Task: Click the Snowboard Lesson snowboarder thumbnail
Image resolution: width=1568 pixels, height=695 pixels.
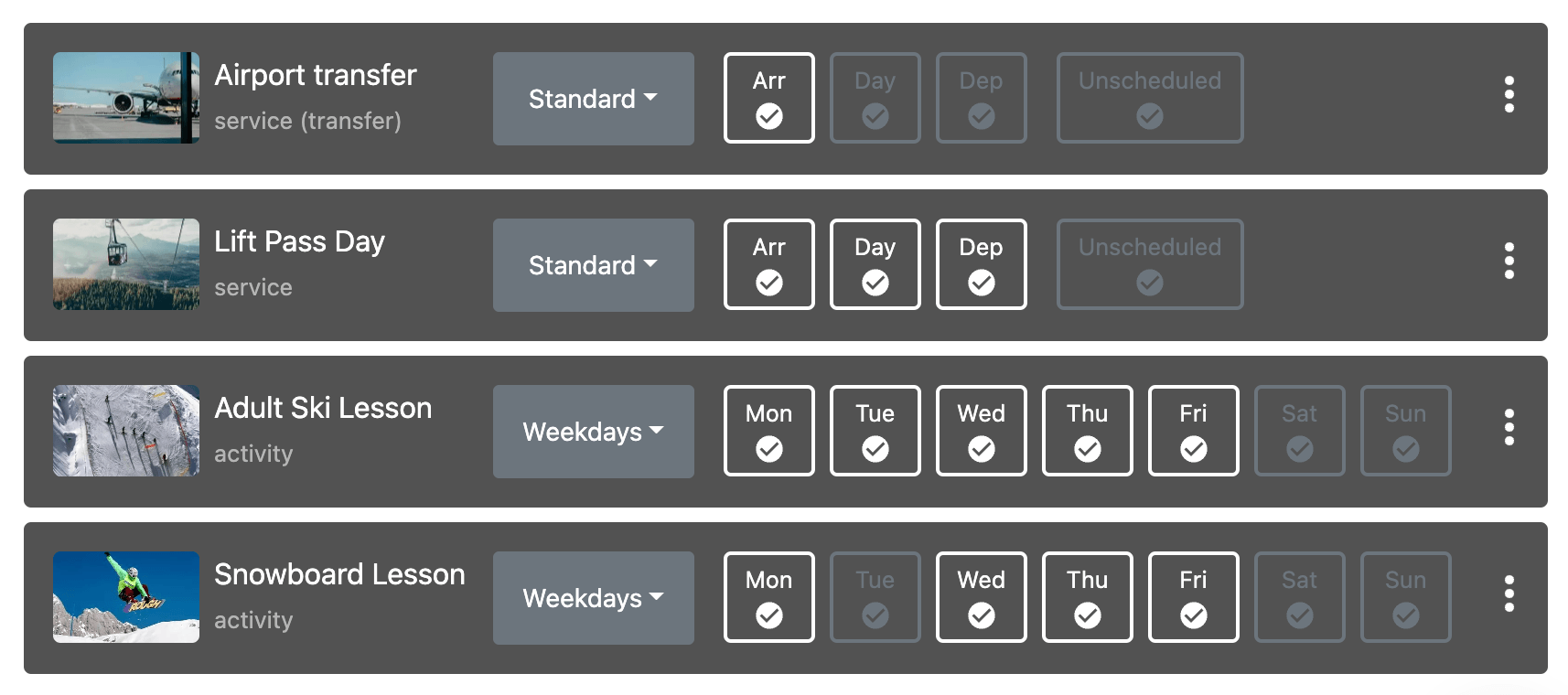Action: [126, 597]
